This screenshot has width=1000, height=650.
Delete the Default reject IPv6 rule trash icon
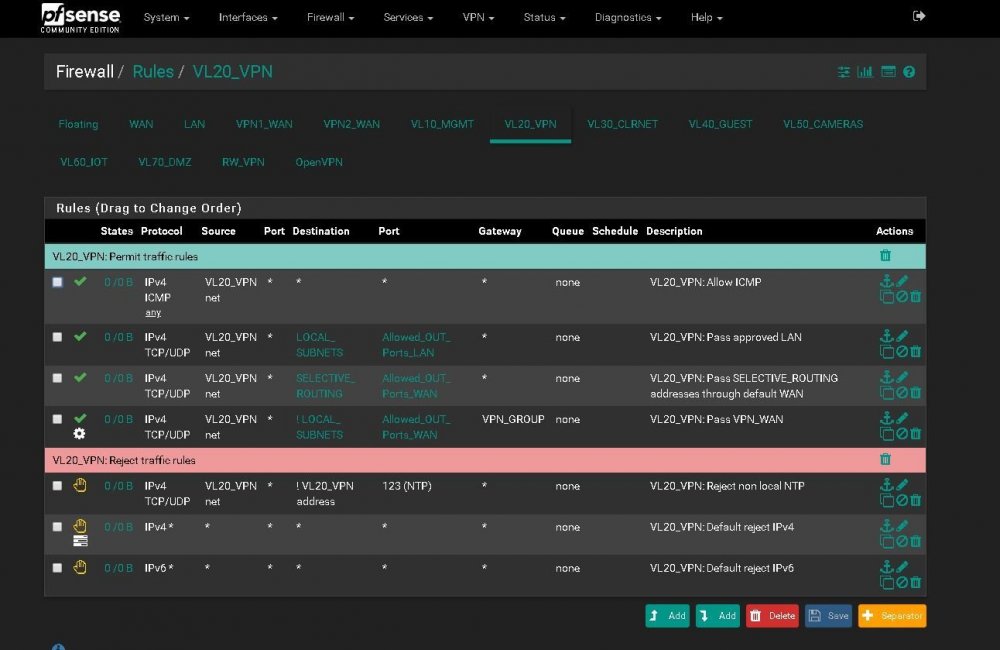[x=916, y=582]
